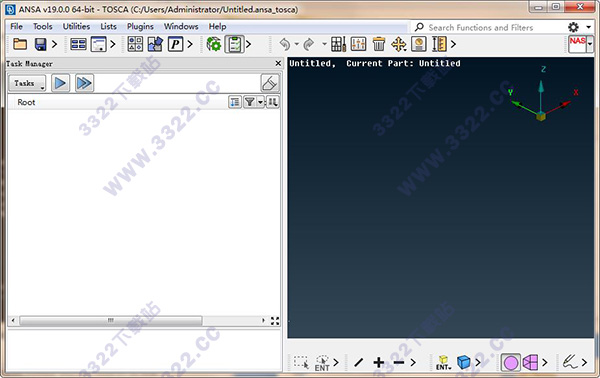Open the Utilities menu

(x=77, y=26)
